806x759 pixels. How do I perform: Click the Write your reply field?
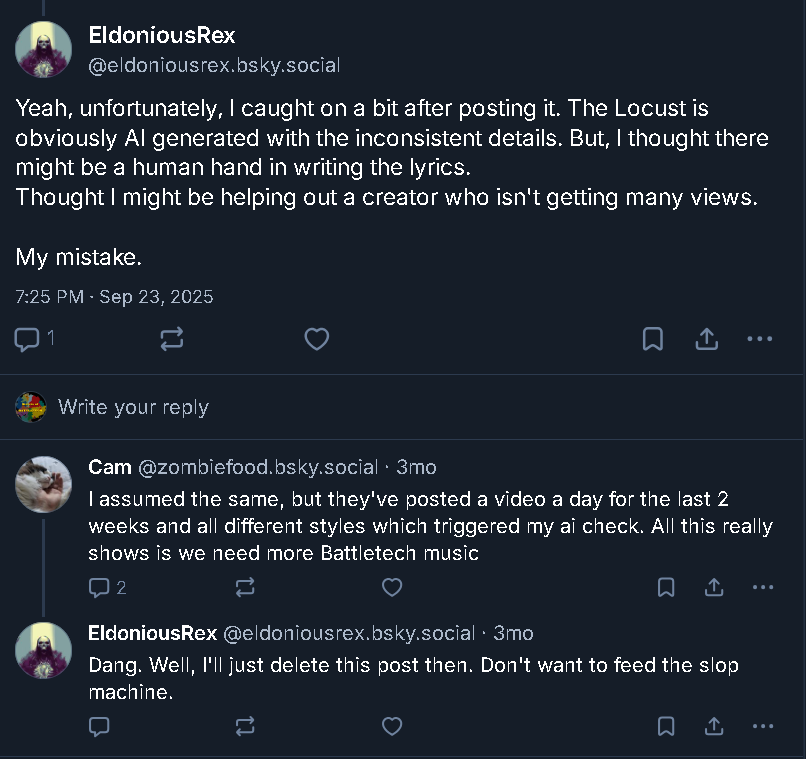133,407
